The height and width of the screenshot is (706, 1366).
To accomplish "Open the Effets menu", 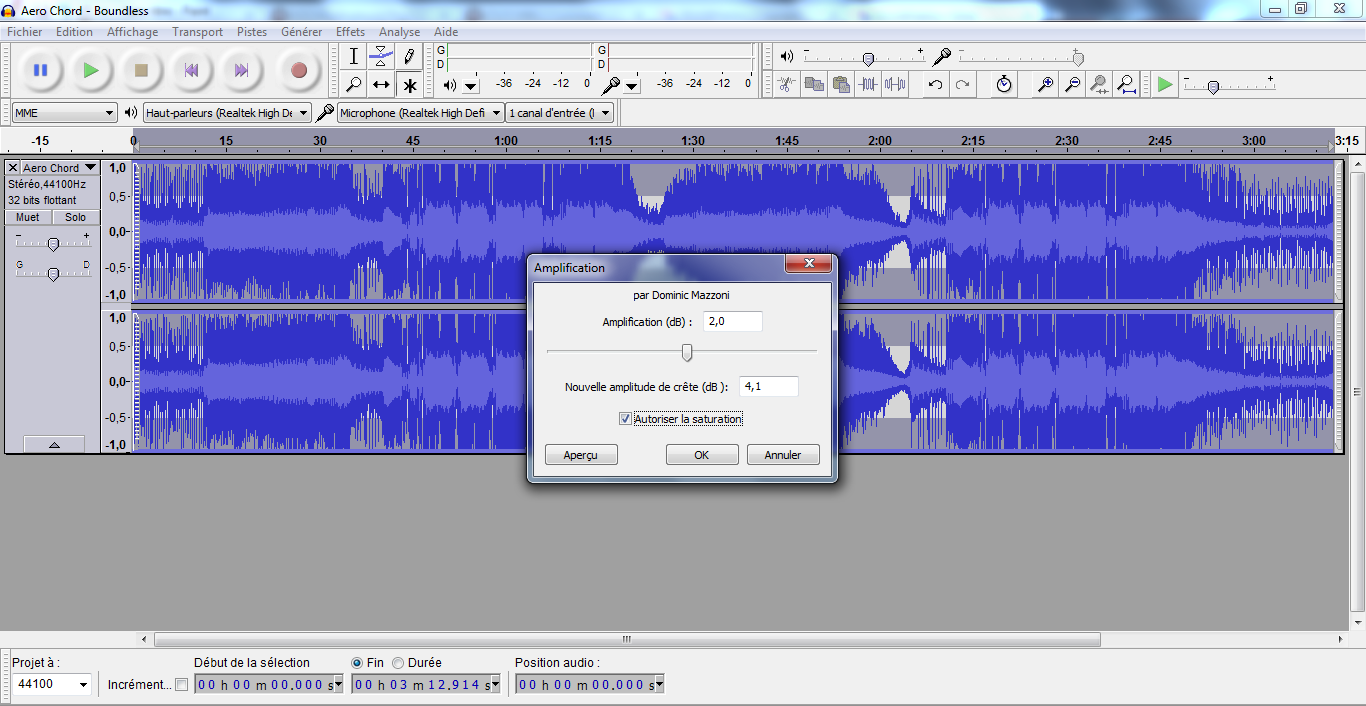I will pyautogui.click(x=350, y=32).
